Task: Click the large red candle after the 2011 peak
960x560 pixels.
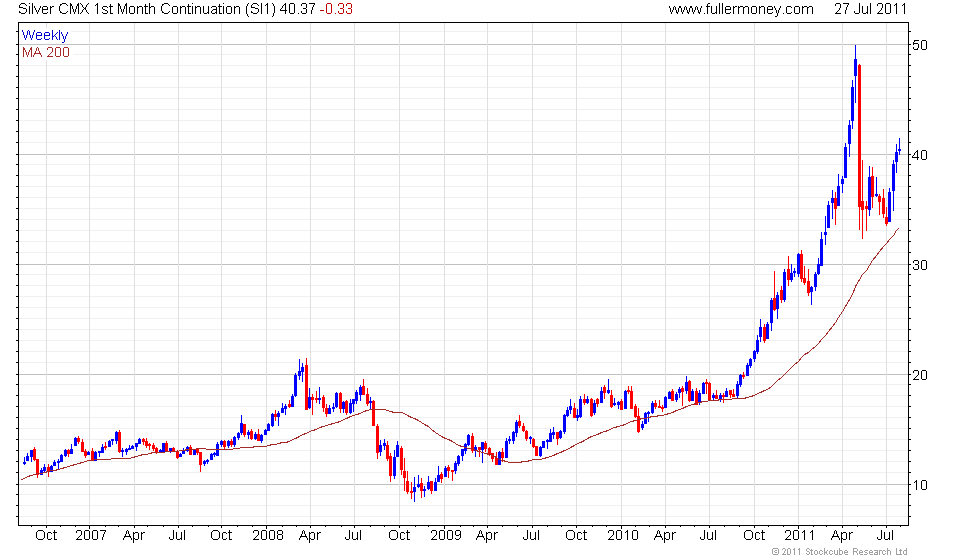Action: pyautogui.click(x=860, y=136)
